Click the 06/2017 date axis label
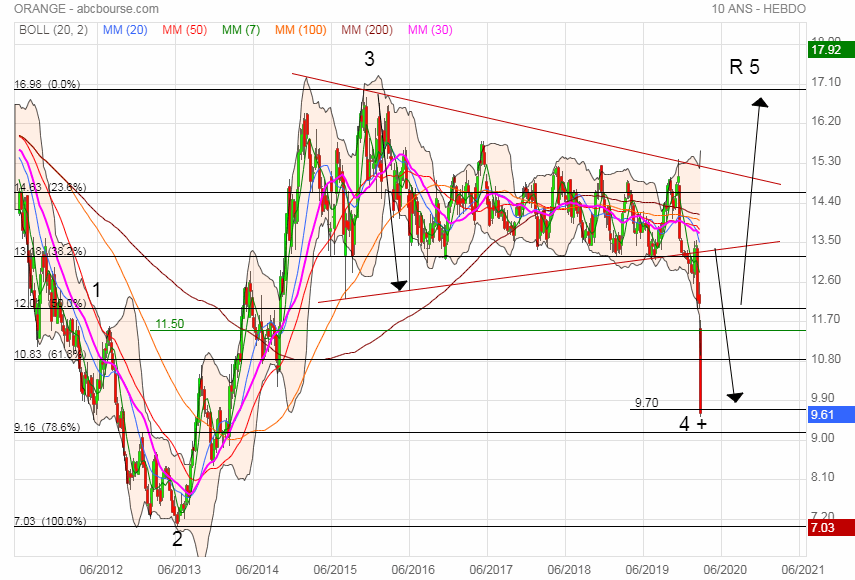The width and height of the screenshot is (855, 580). [491, 570]
